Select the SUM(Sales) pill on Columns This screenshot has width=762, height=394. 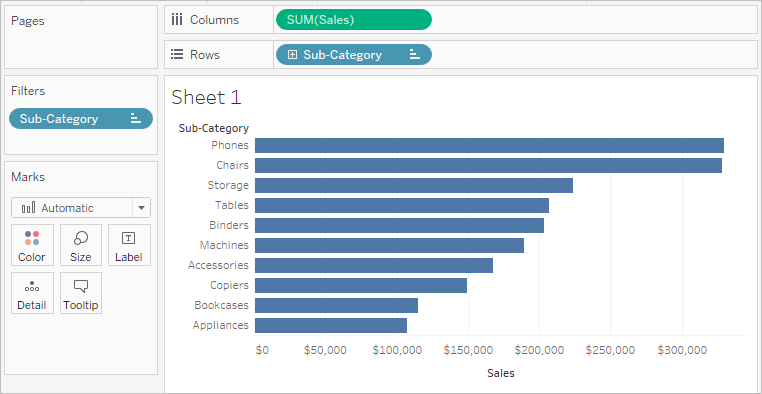354,20
